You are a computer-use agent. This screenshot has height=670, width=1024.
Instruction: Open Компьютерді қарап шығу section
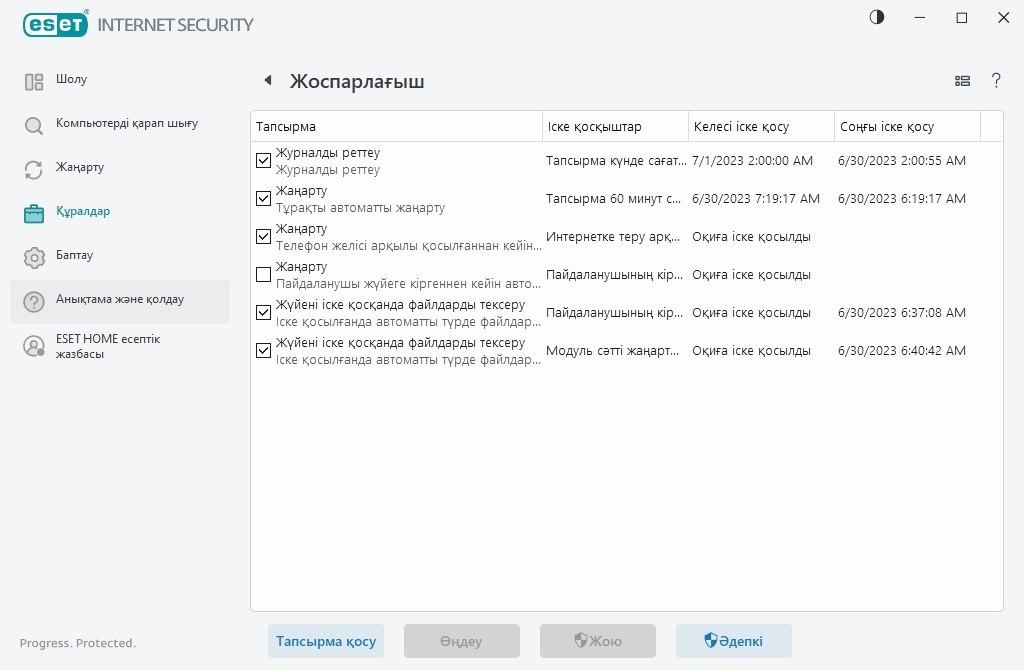(127, 124)
